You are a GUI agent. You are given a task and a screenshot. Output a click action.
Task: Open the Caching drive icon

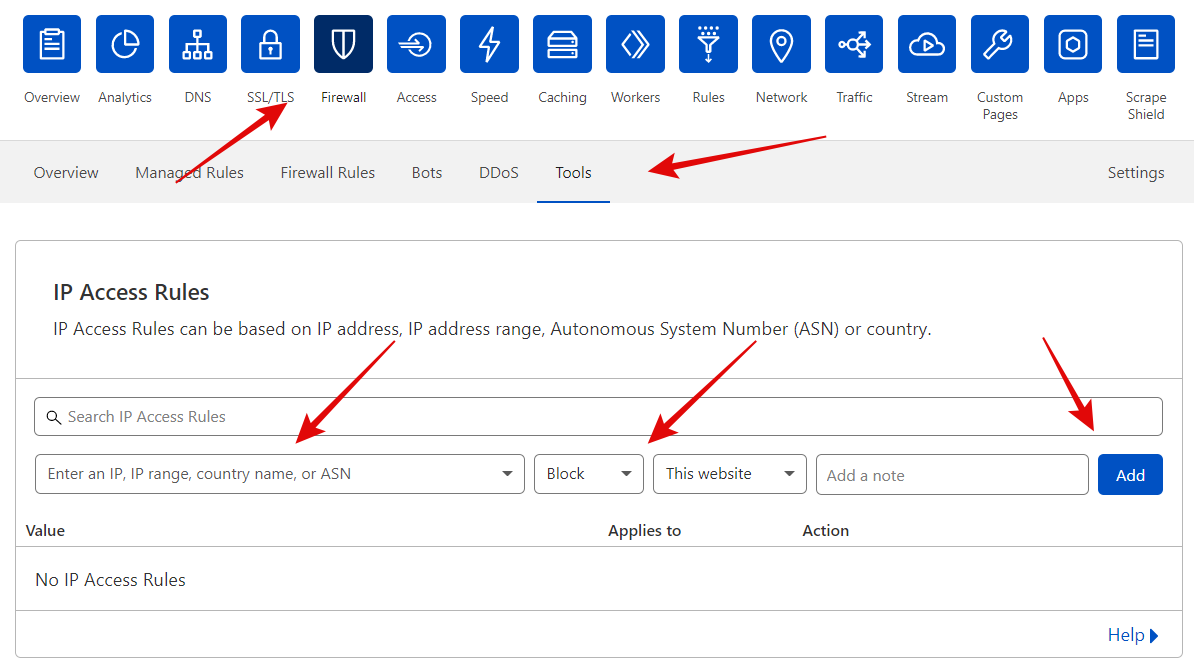(563, 44)
